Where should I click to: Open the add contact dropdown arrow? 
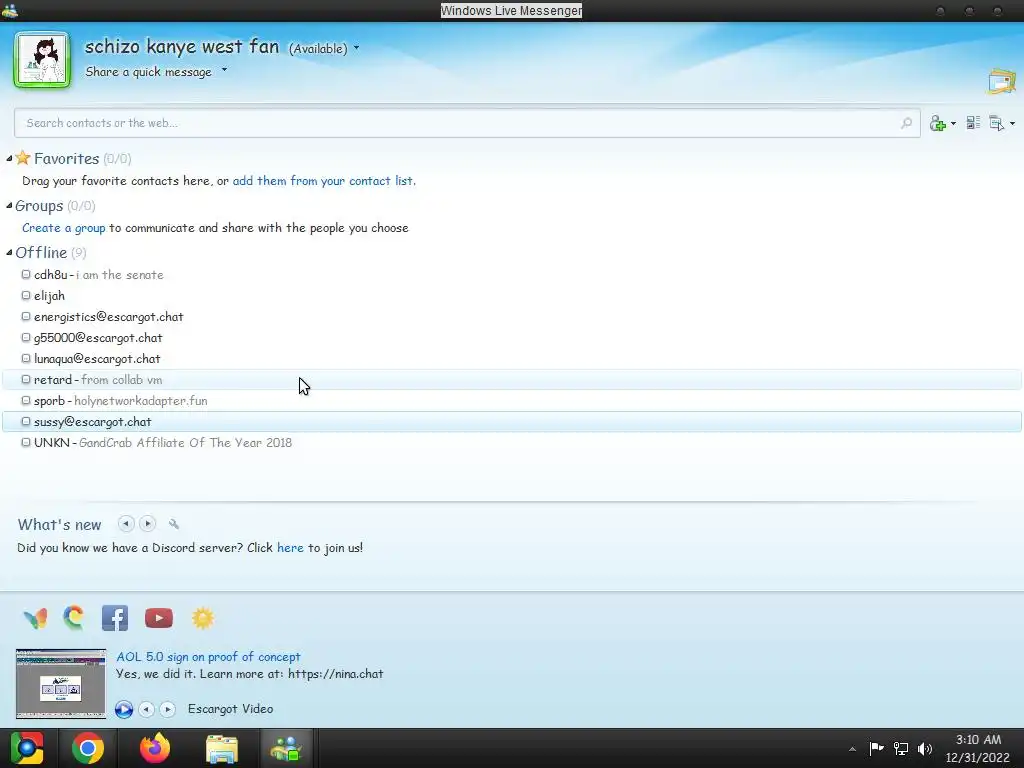[x=953, y=123]
